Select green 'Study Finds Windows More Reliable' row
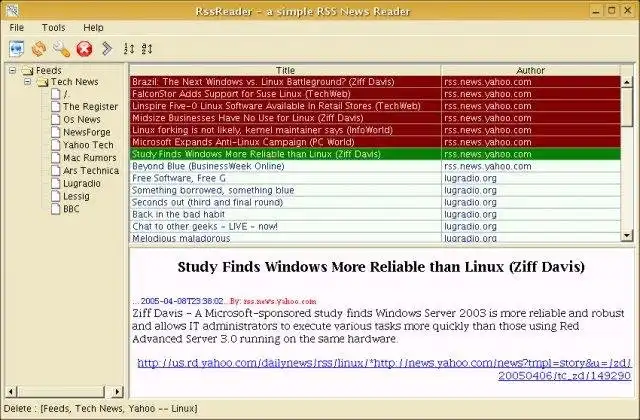Image resolution: width=640 pixels, height=420 pixels. pos(375,154)
